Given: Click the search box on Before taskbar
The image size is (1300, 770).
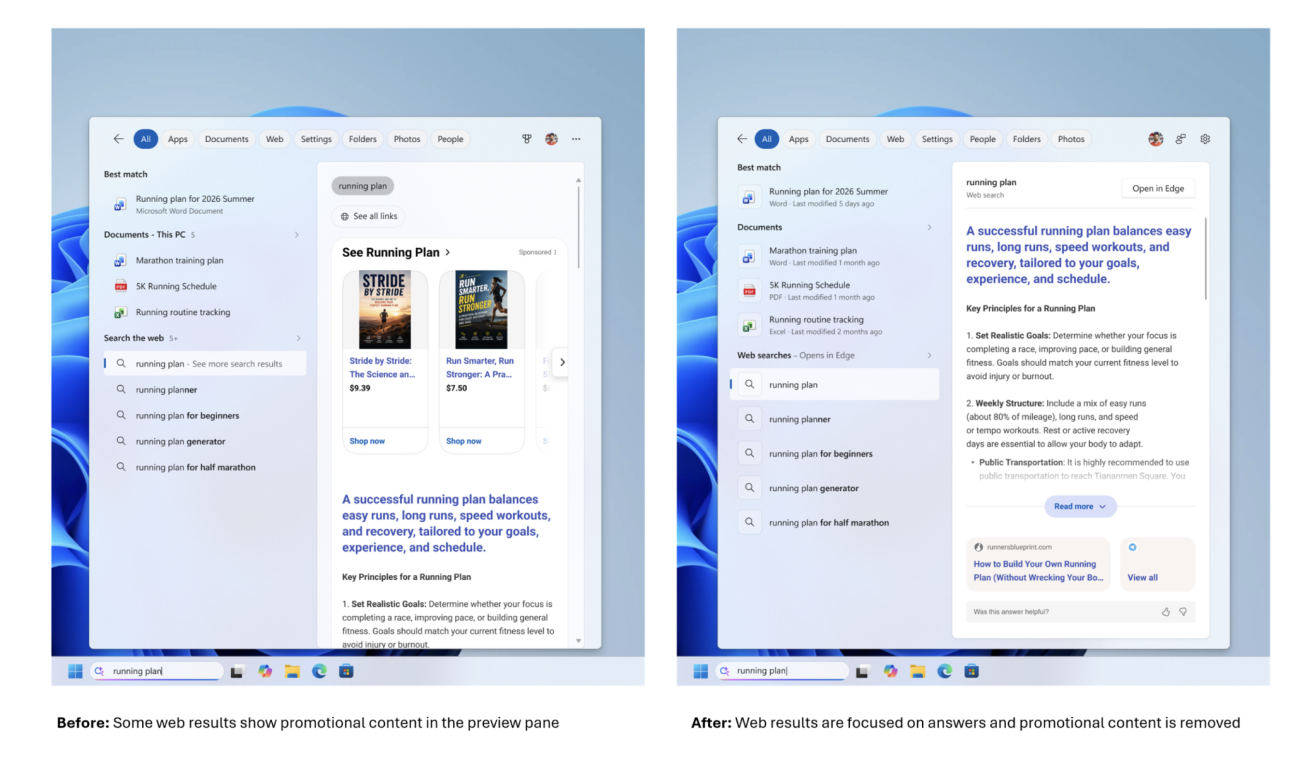Looking at the screenshot, I should click(x=157, y=671).
